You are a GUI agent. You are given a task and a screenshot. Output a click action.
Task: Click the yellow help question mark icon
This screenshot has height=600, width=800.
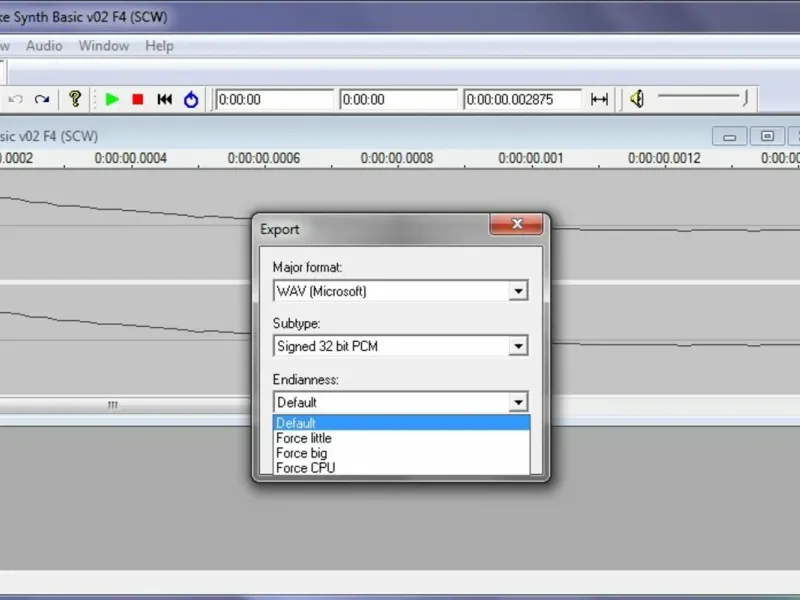click(75, 98)
